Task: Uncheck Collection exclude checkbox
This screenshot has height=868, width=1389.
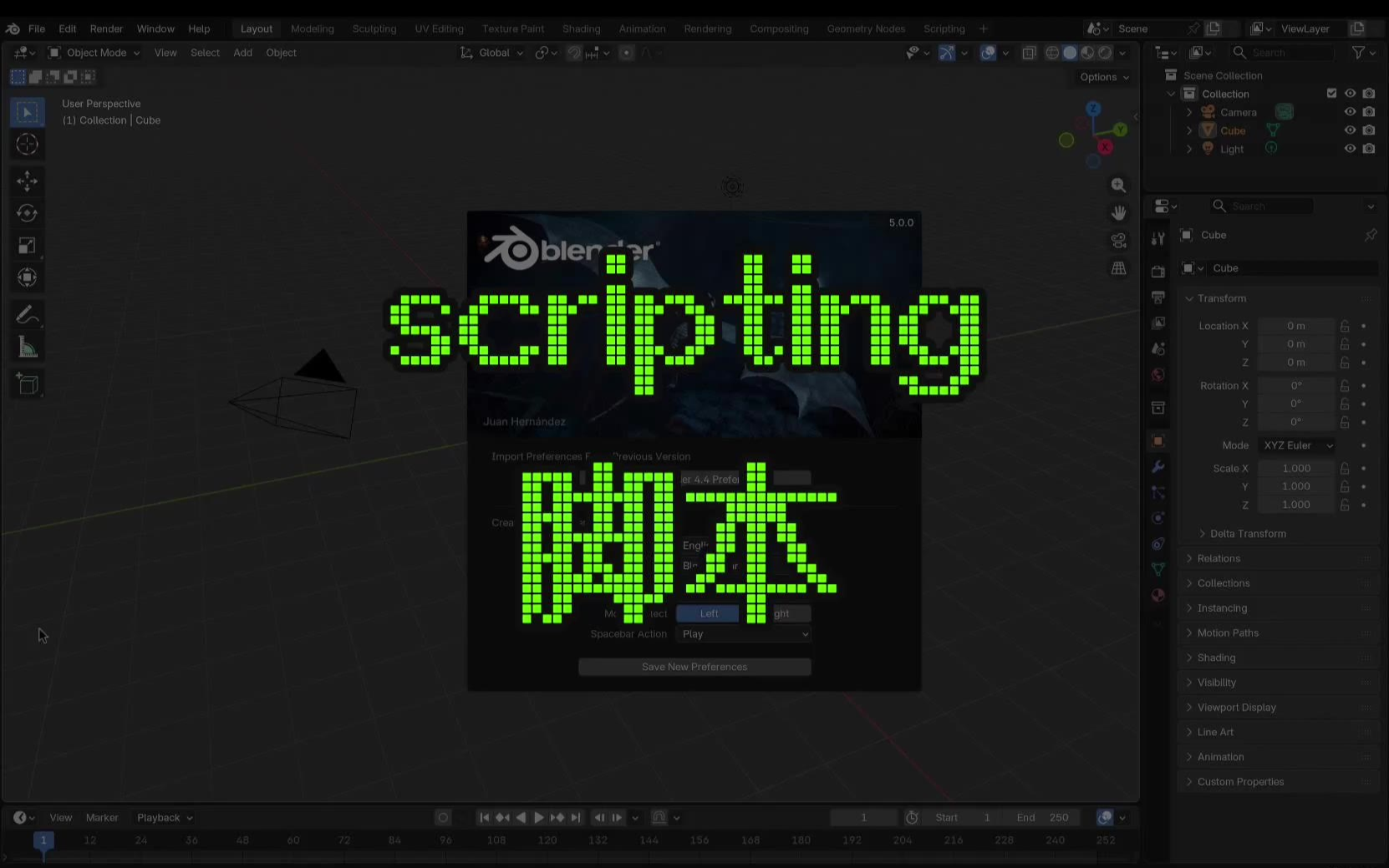Action: (1331, 94)
